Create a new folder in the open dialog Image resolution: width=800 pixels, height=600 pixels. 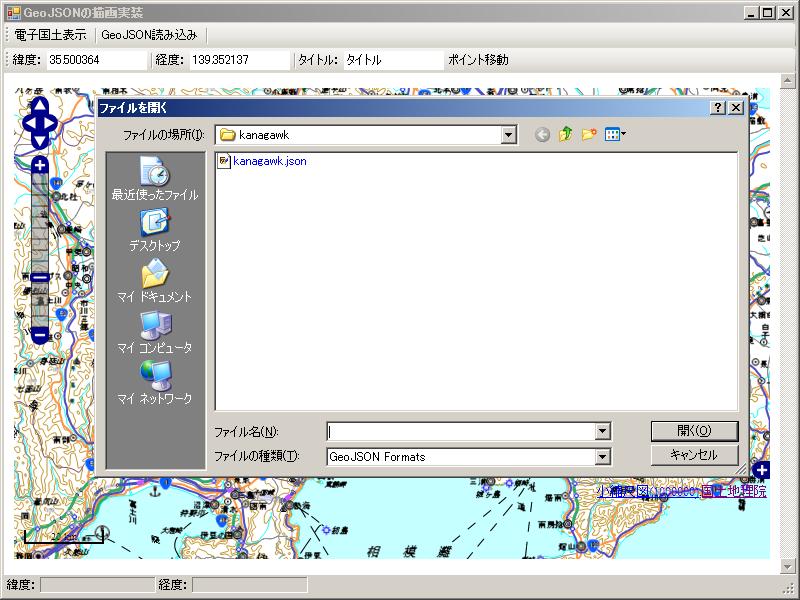coord(588,134)
